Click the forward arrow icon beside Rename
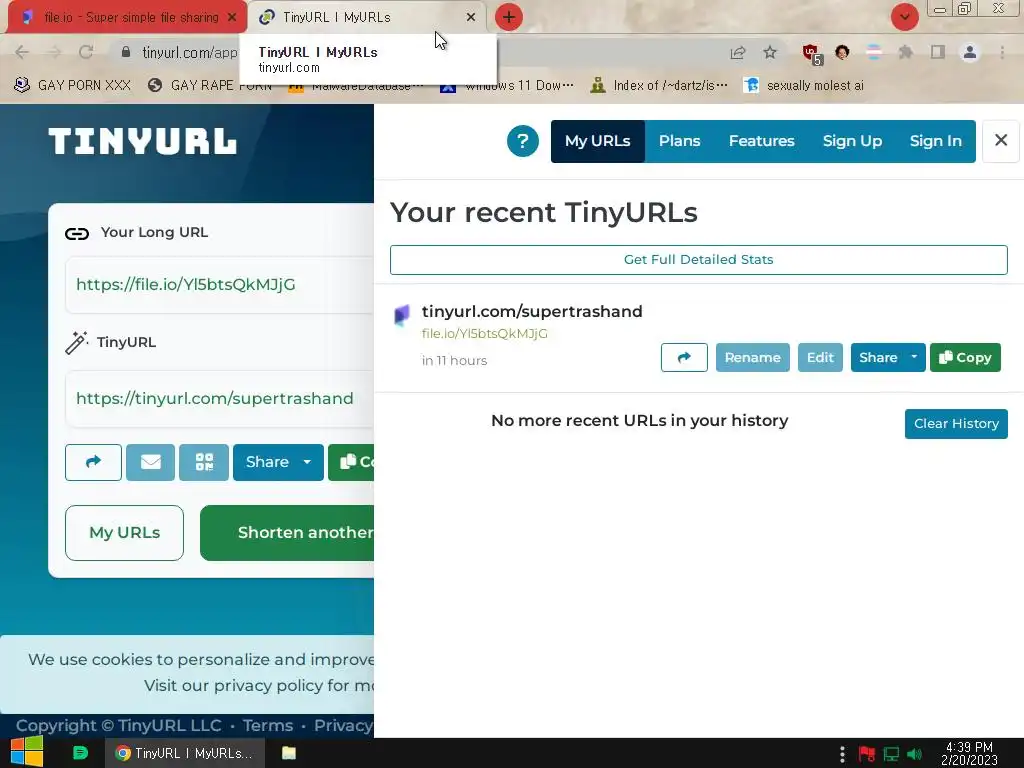1024x768 pixels. tap(684, 357)
